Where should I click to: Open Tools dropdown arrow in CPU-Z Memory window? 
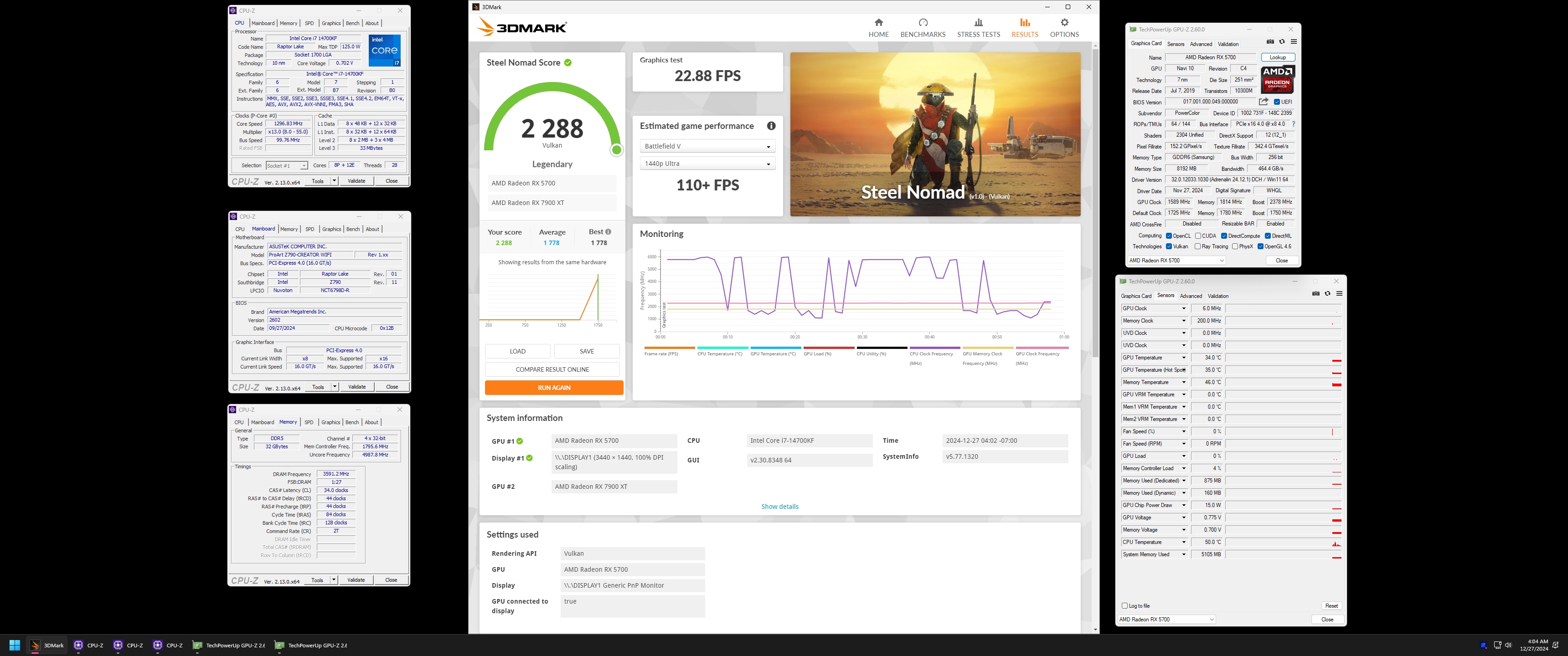coord(334,580)
